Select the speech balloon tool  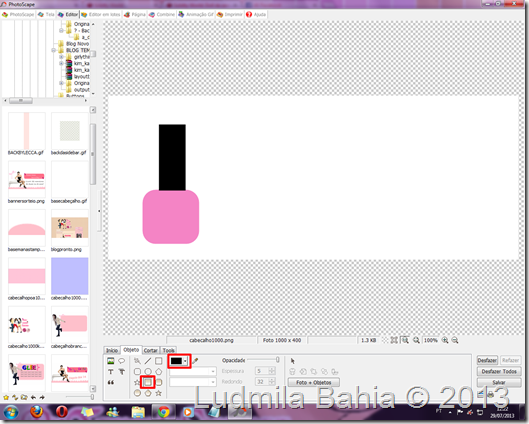(121, 361)
